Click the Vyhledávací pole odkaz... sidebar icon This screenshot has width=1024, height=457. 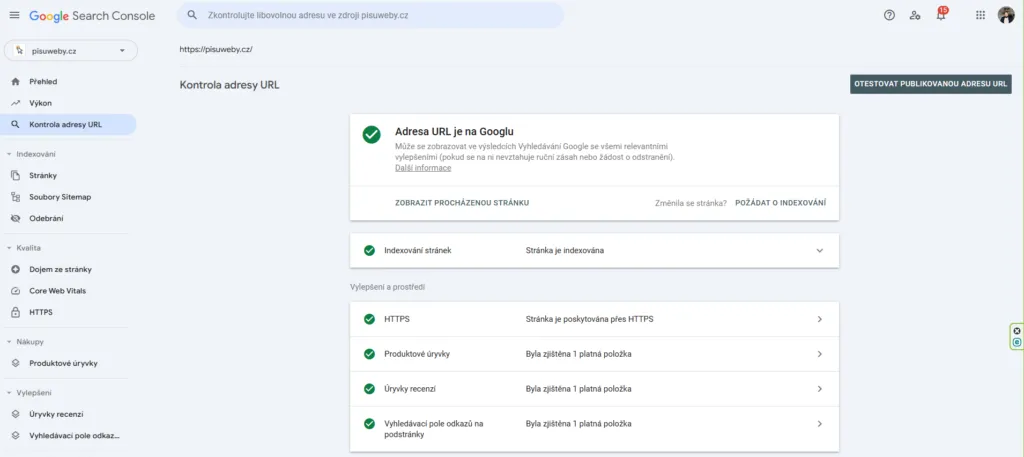[16, 435]
